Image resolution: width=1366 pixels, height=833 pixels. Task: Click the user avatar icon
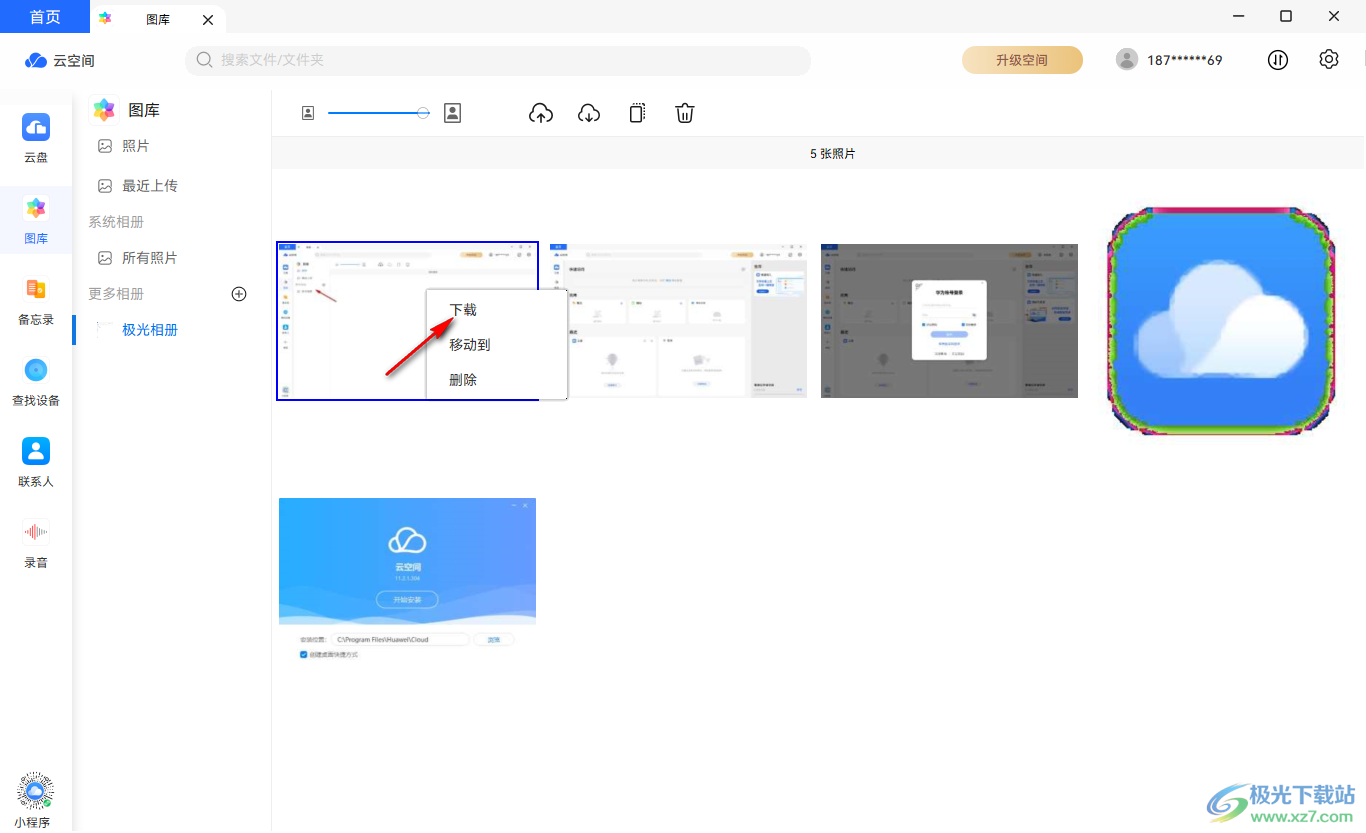point(1127,60)
